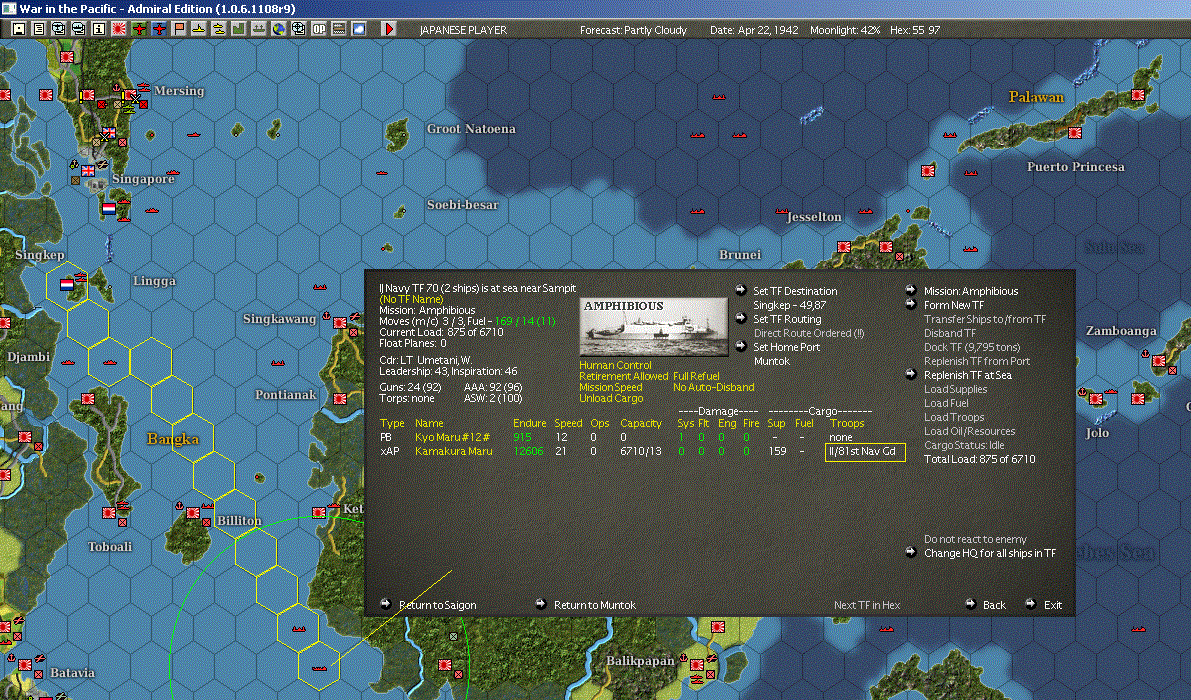Screen dimensions: 1191x700
Task: Sort ship list by Endure column
Action: pos(529,423)
